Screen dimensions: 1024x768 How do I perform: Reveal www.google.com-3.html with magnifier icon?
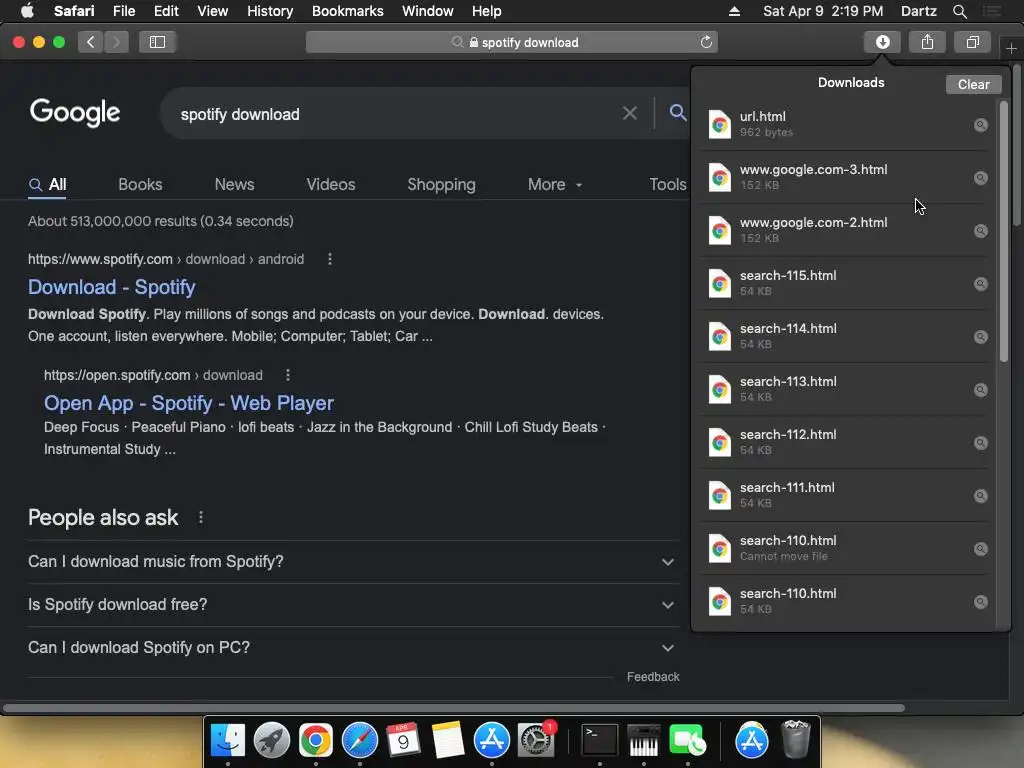click(x=981, y=178)
